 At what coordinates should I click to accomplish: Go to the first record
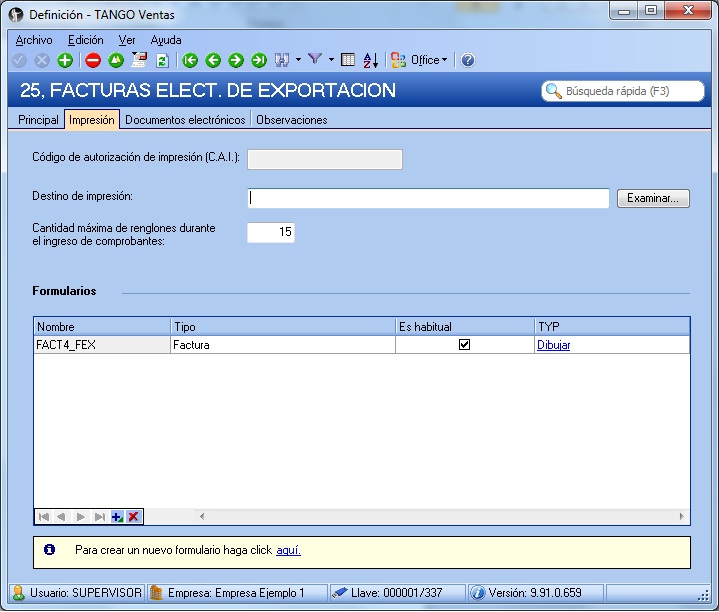(190, 60)
